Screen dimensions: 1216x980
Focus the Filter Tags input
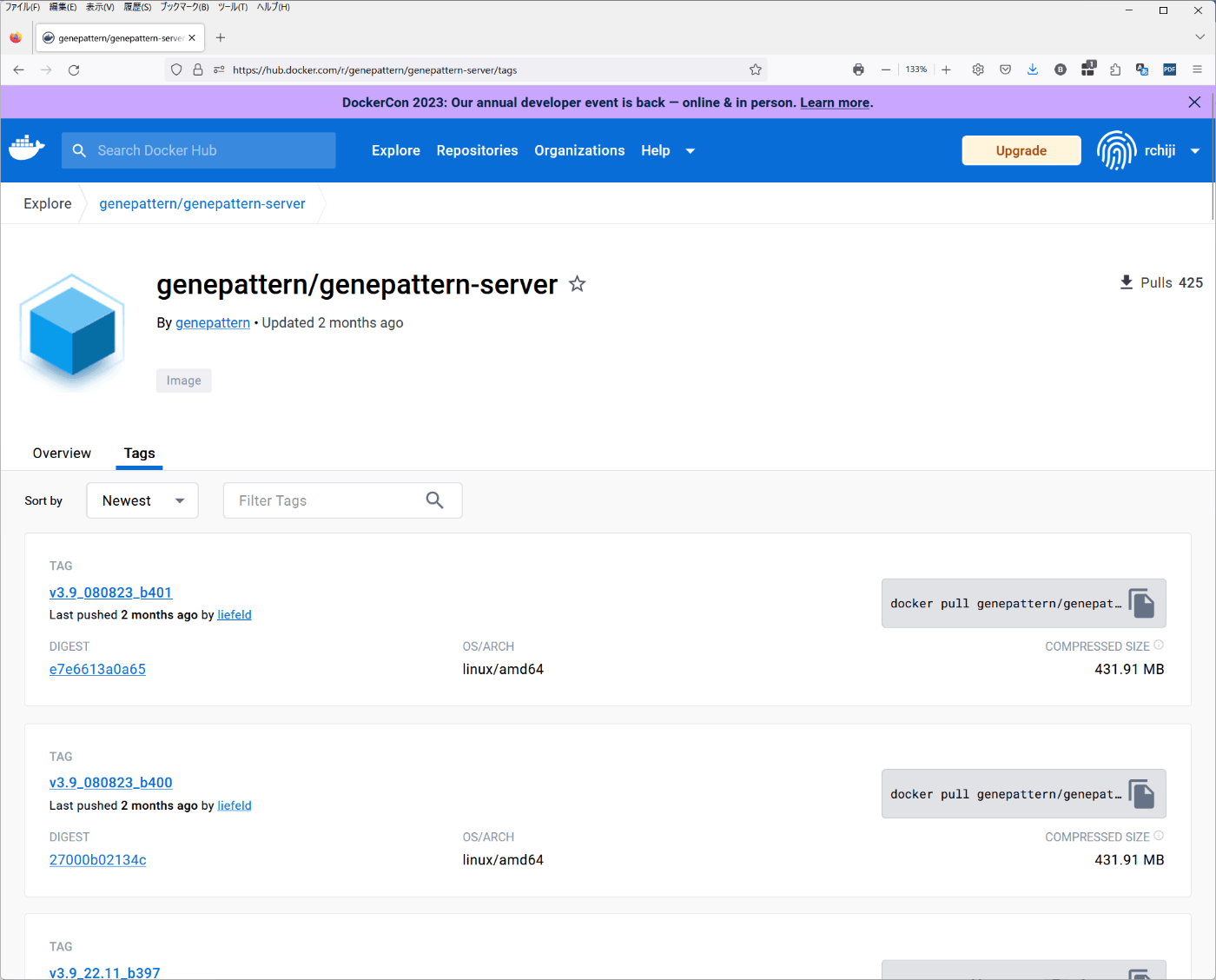[342, 500]
